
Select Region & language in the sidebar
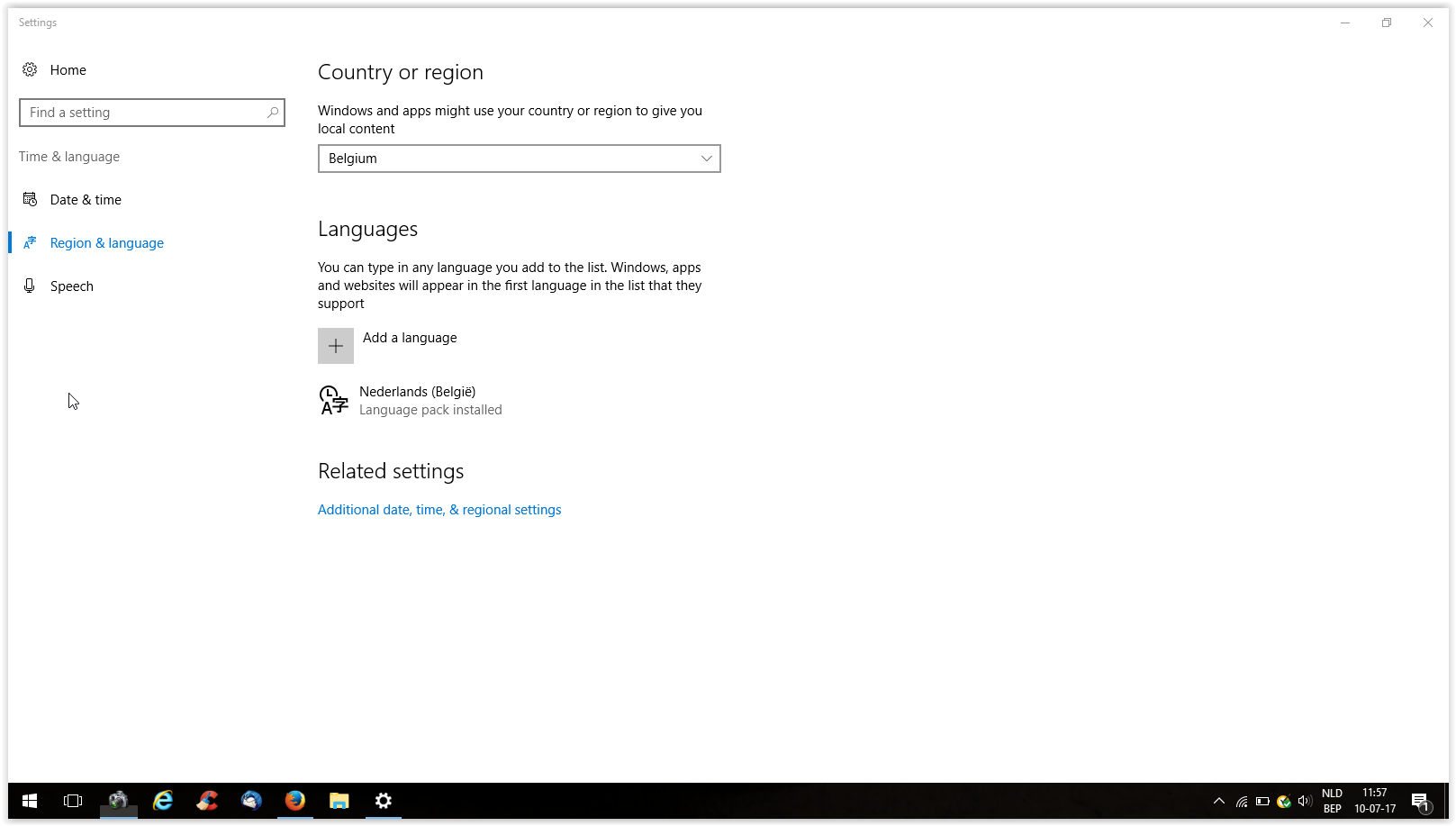coord(107,243)
